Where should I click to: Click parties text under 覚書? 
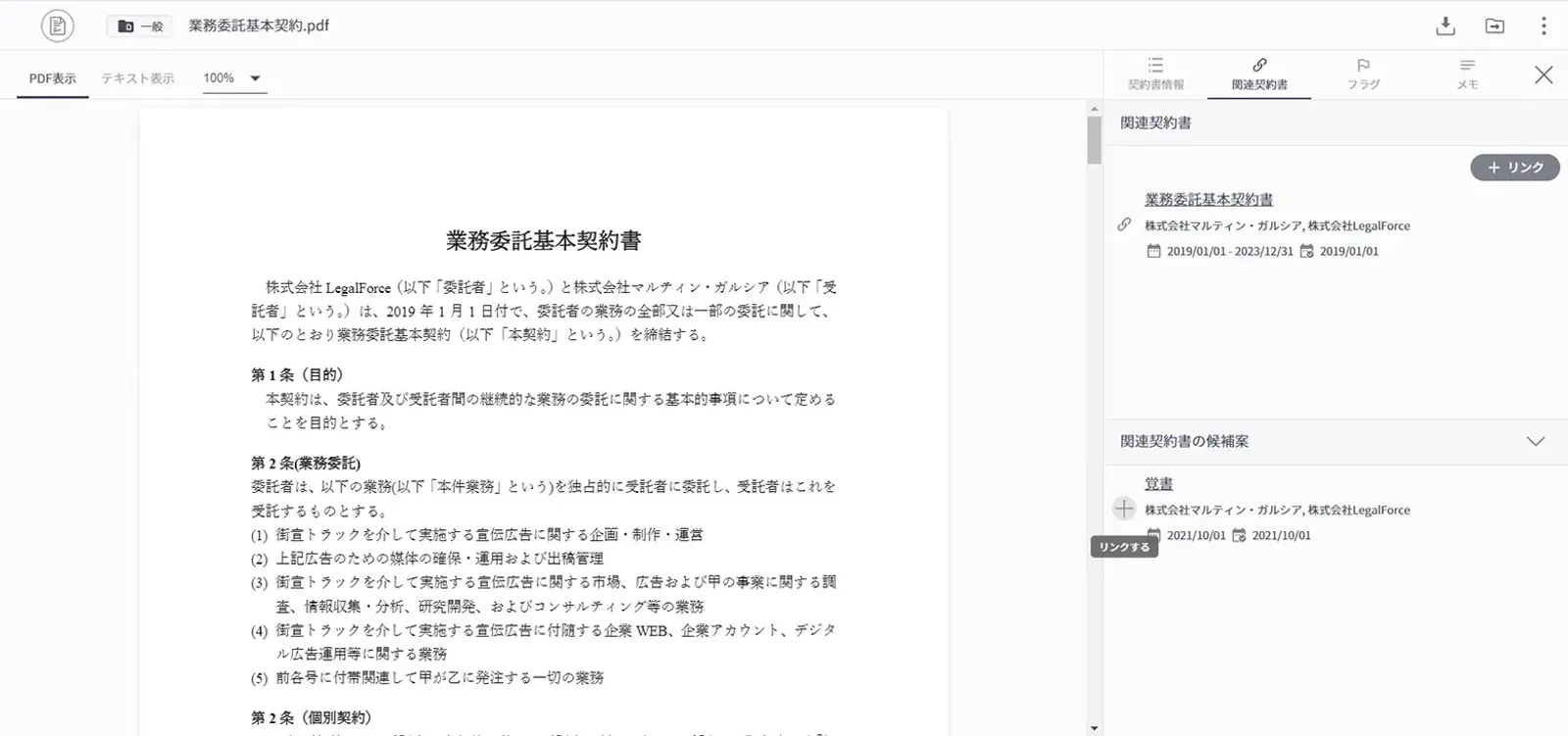click(1277, 510)
